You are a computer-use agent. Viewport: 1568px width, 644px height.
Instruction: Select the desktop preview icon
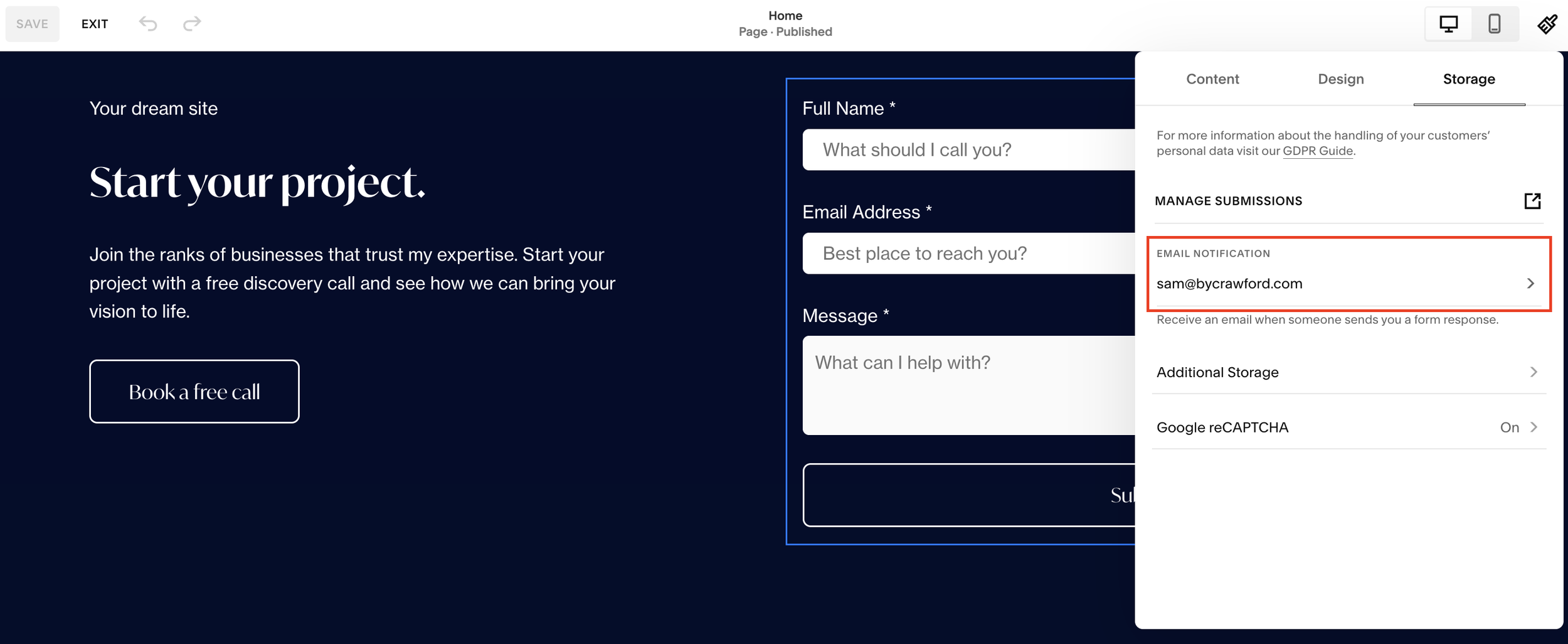click(1449, 23)
